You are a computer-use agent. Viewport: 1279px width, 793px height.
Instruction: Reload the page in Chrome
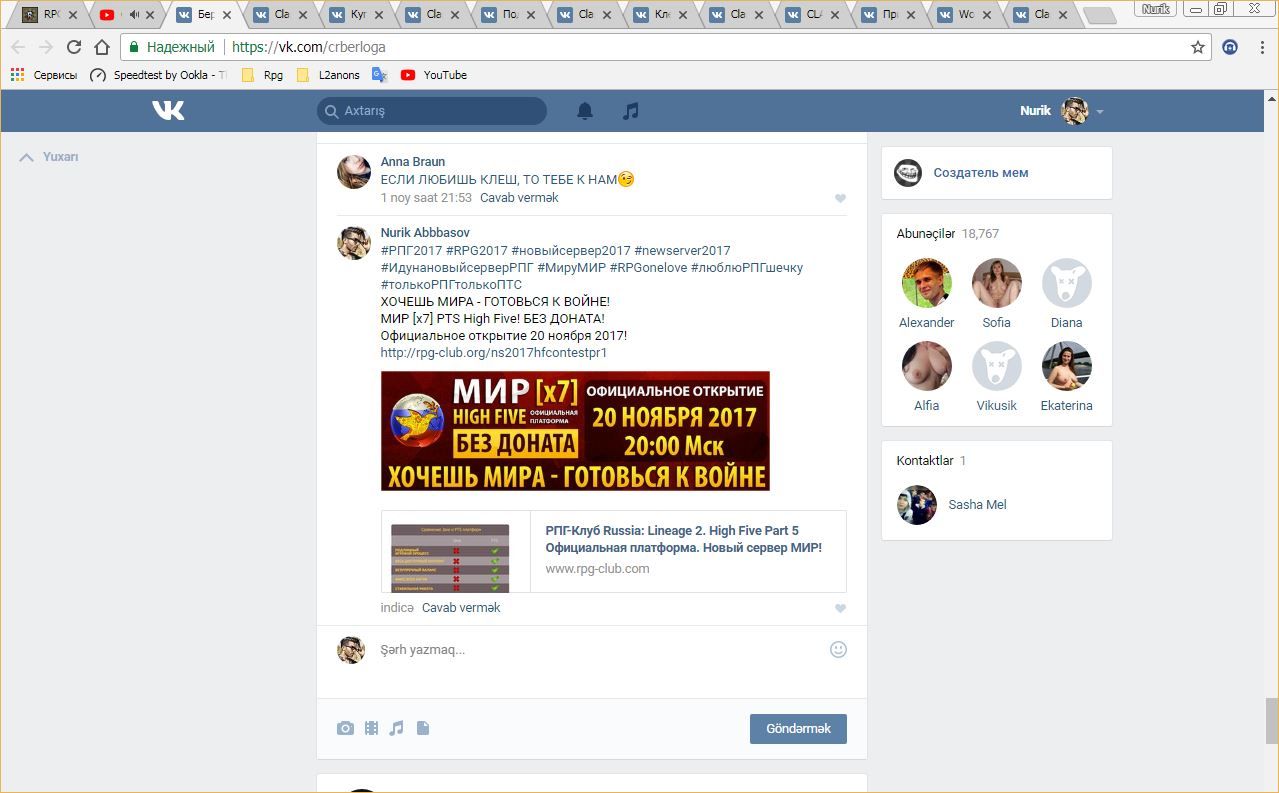coord(74,47)
